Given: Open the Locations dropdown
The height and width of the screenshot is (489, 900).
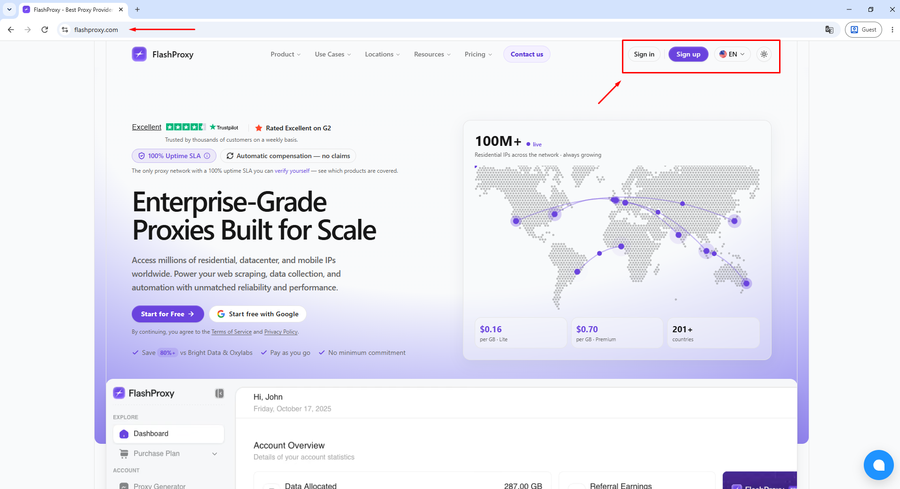Looking at the screenshot, I should click(x=382, y=55).
